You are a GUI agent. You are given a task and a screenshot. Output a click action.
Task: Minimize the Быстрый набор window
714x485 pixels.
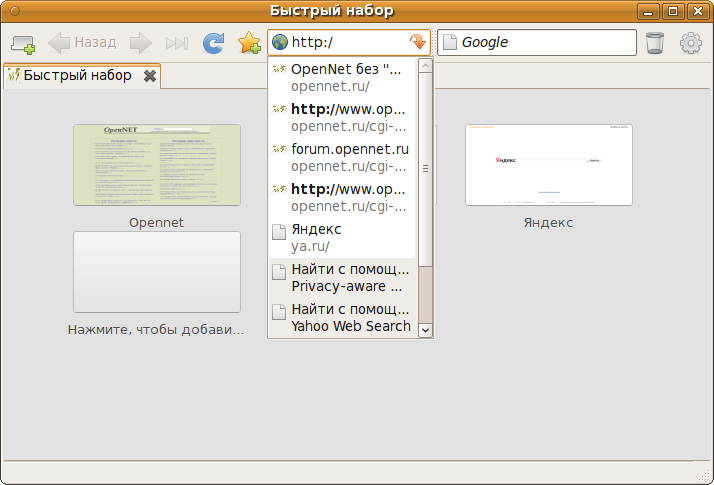point(648,11)
